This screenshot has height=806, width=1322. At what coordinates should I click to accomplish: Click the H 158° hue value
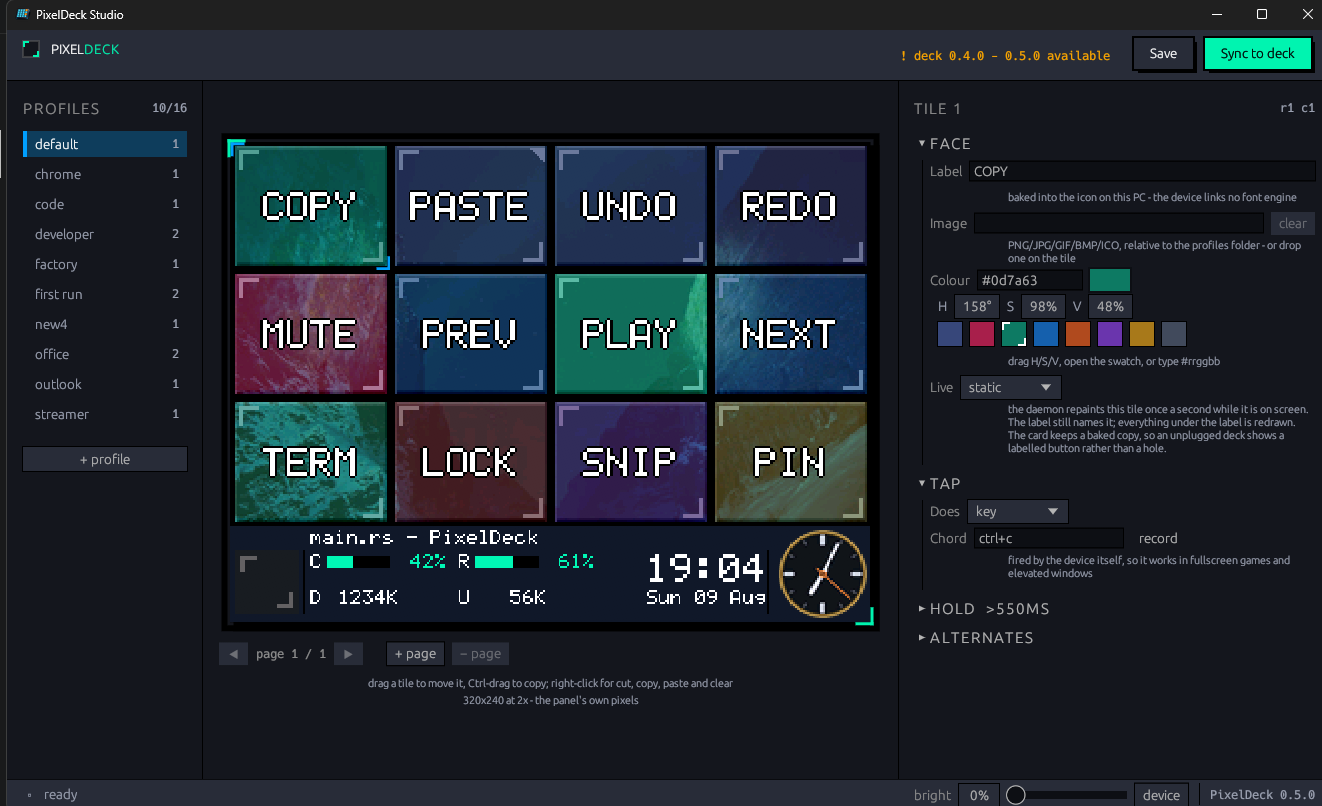977,306
